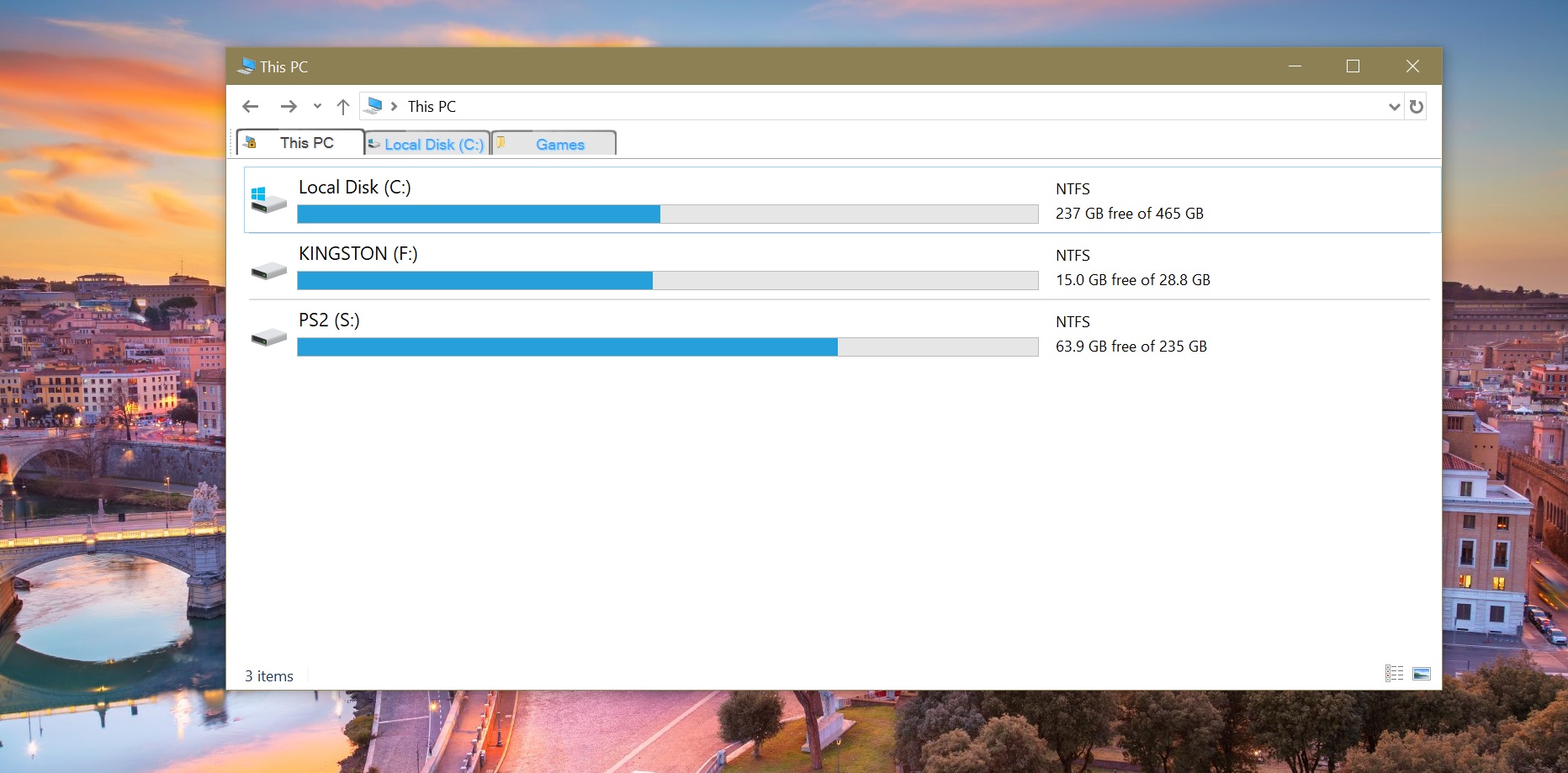
Task: Click This PC in the address path
Action: pos(432,107)
